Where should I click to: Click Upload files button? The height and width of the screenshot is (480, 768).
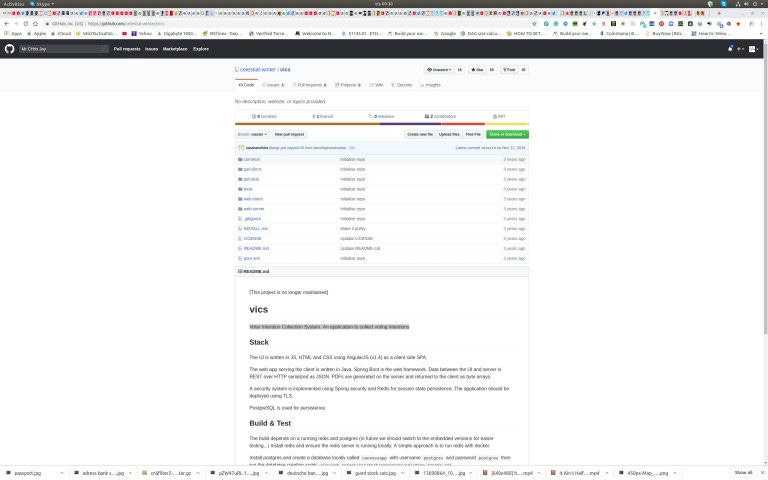(449, 134)
